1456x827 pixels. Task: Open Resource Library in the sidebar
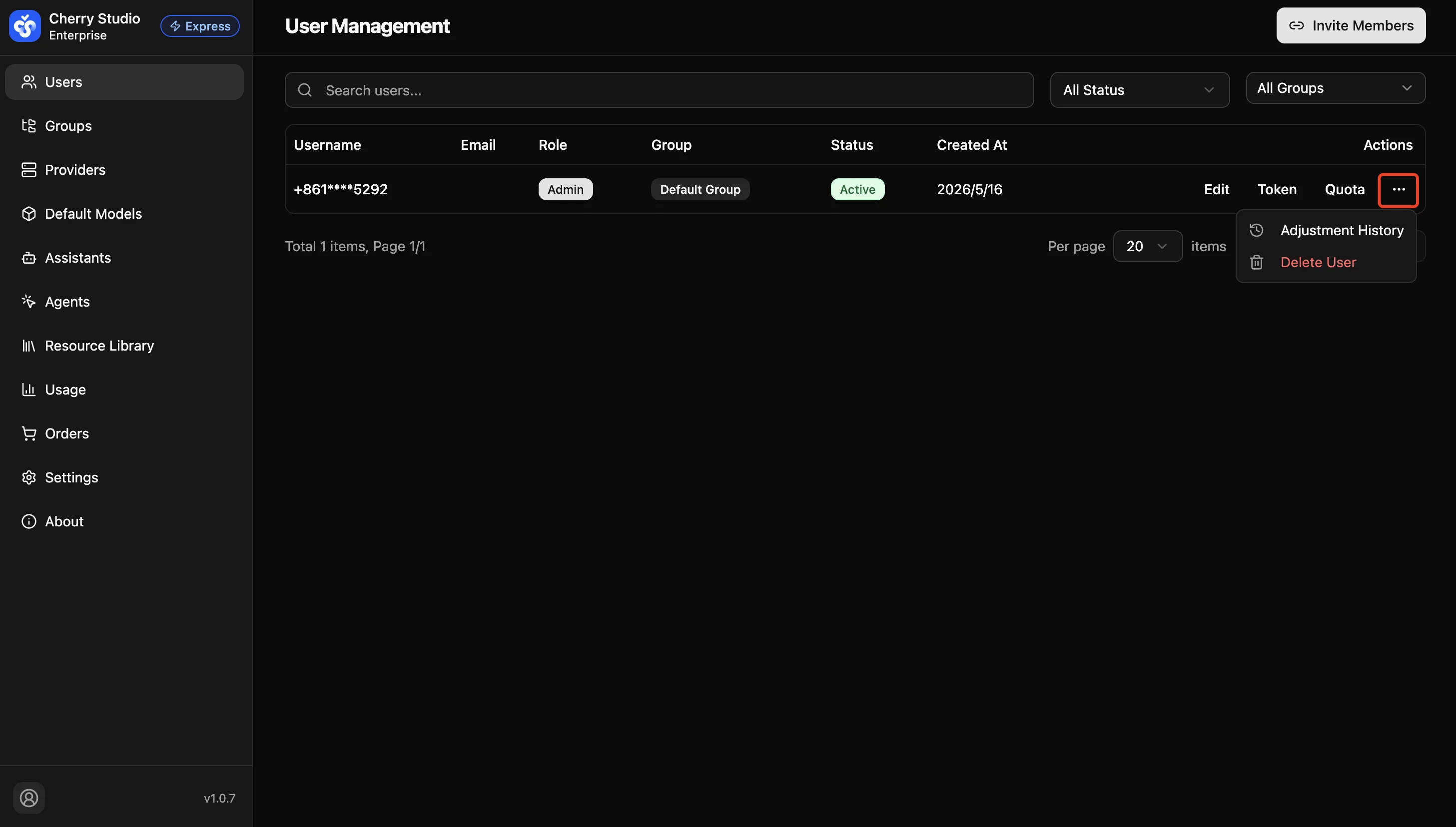124,346
